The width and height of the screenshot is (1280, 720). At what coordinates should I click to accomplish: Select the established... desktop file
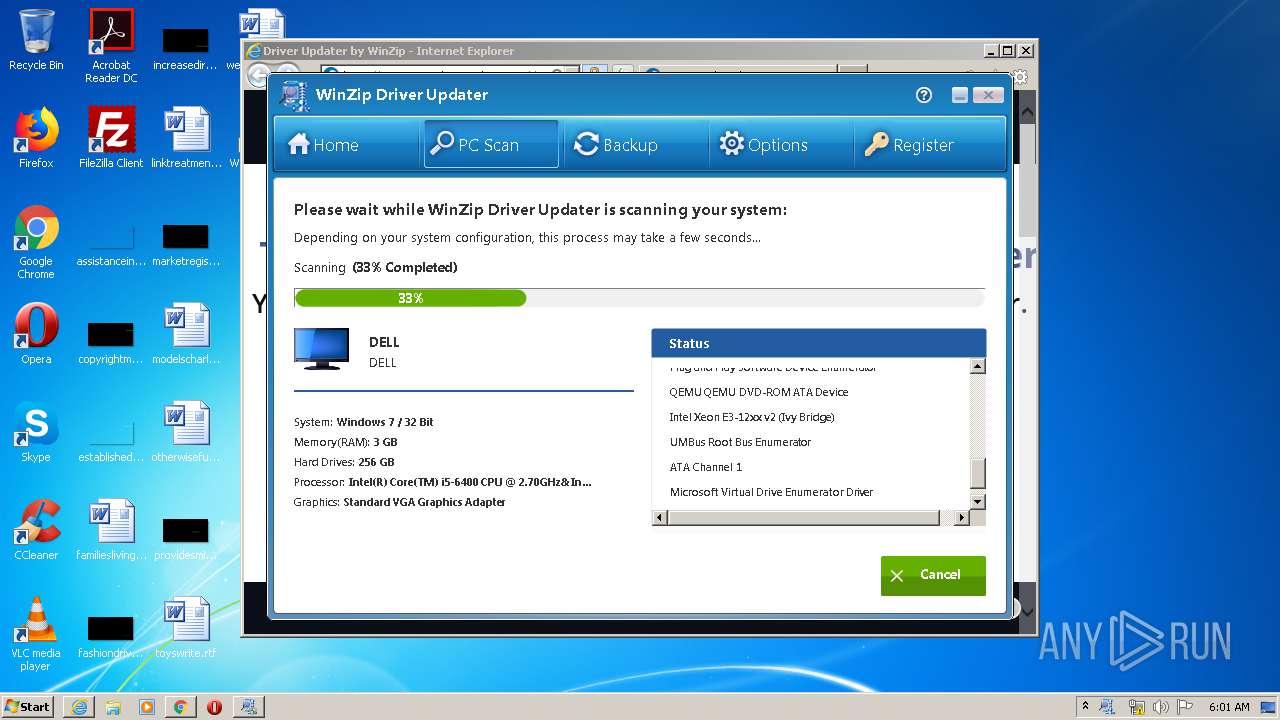[x=111, y=439]
